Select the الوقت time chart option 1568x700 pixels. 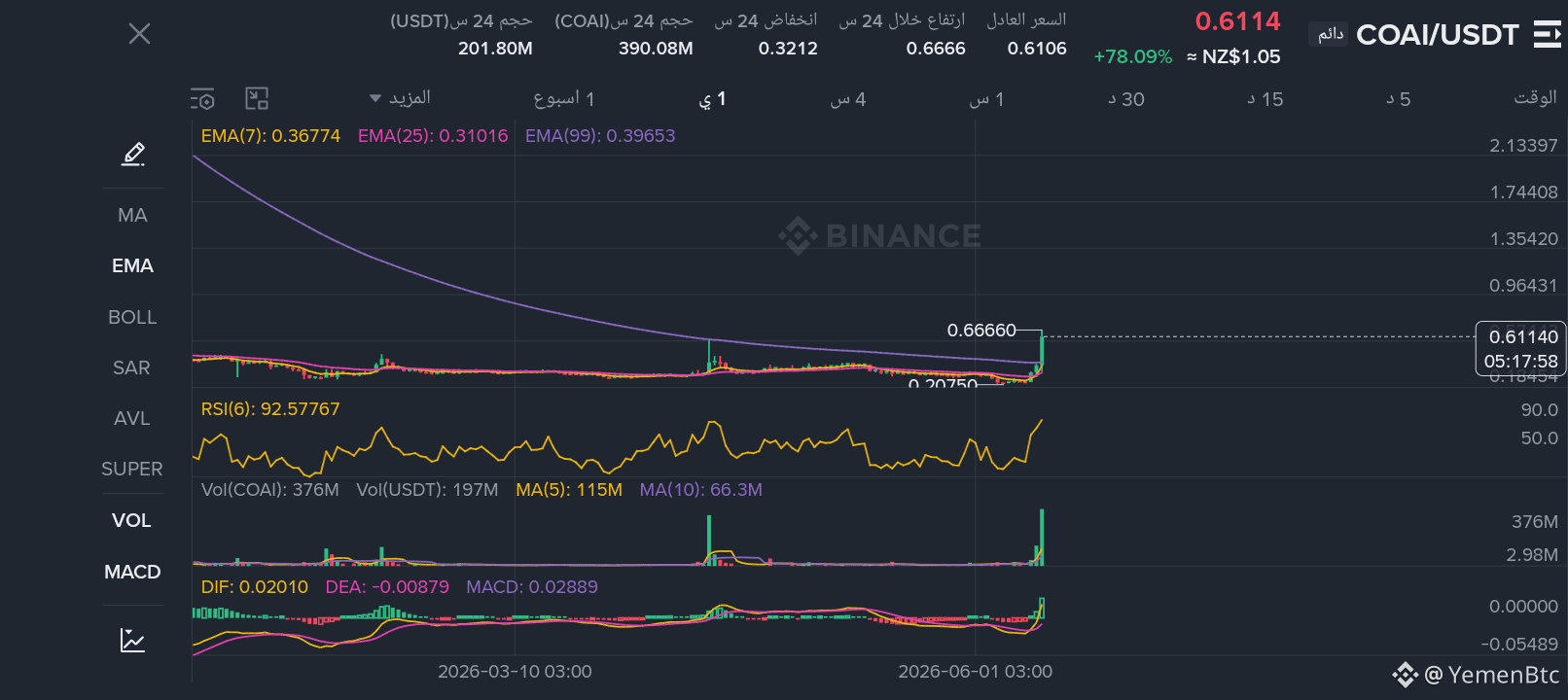pyautogui.click(x=1535, y=98)
